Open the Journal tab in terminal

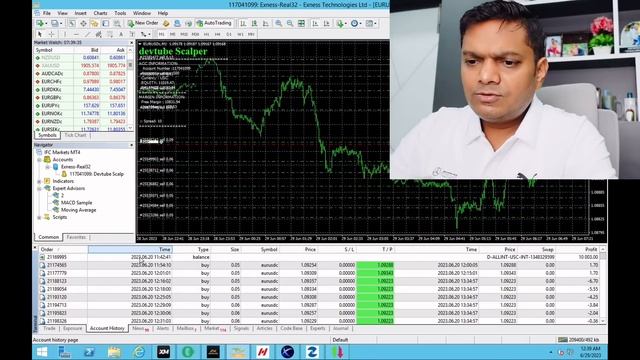click(x=340, y=328)
